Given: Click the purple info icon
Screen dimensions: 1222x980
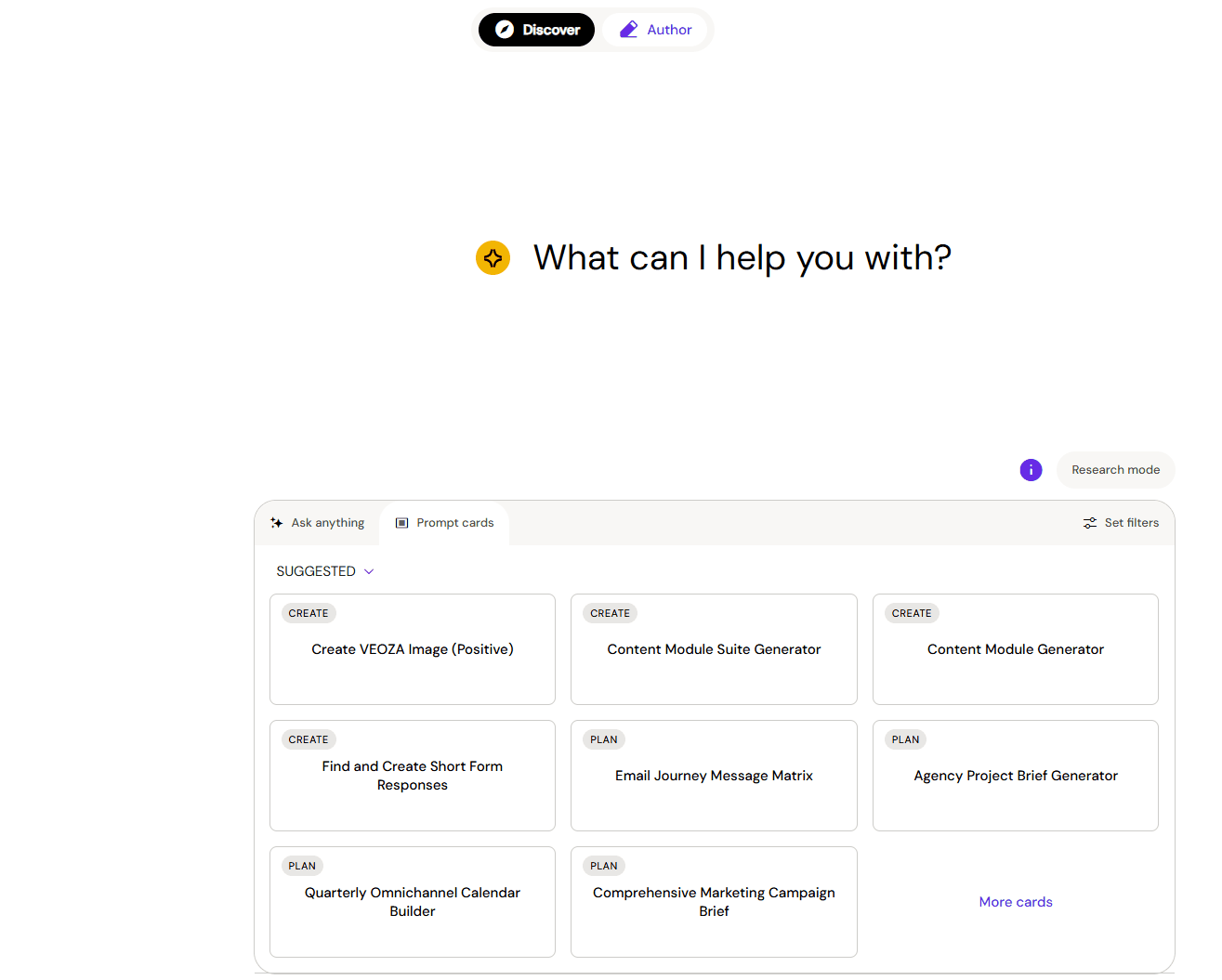Looking at the screenshot, I should 1031,470.
